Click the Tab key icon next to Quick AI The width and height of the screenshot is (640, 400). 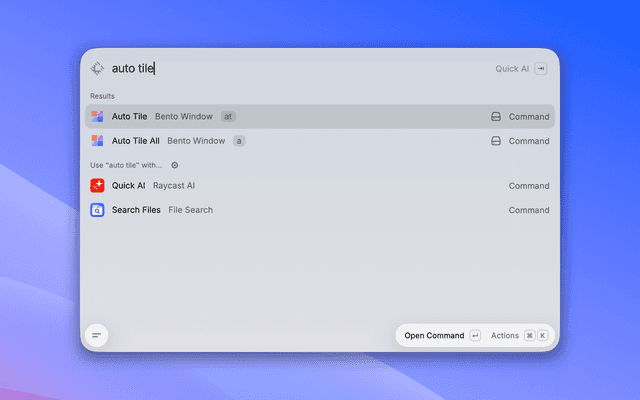(x=541, y=69)
